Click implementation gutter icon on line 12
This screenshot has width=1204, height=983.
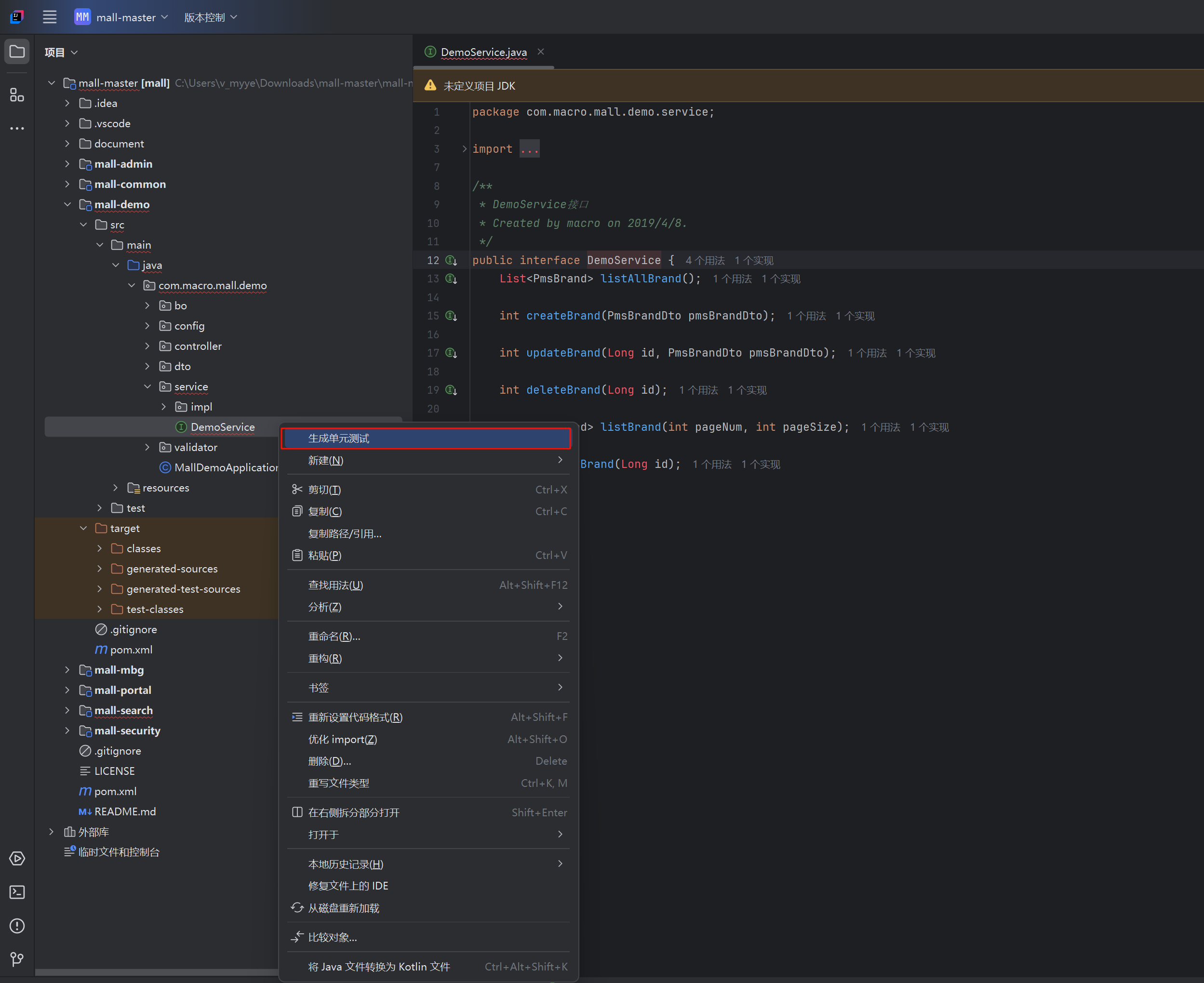451,261
